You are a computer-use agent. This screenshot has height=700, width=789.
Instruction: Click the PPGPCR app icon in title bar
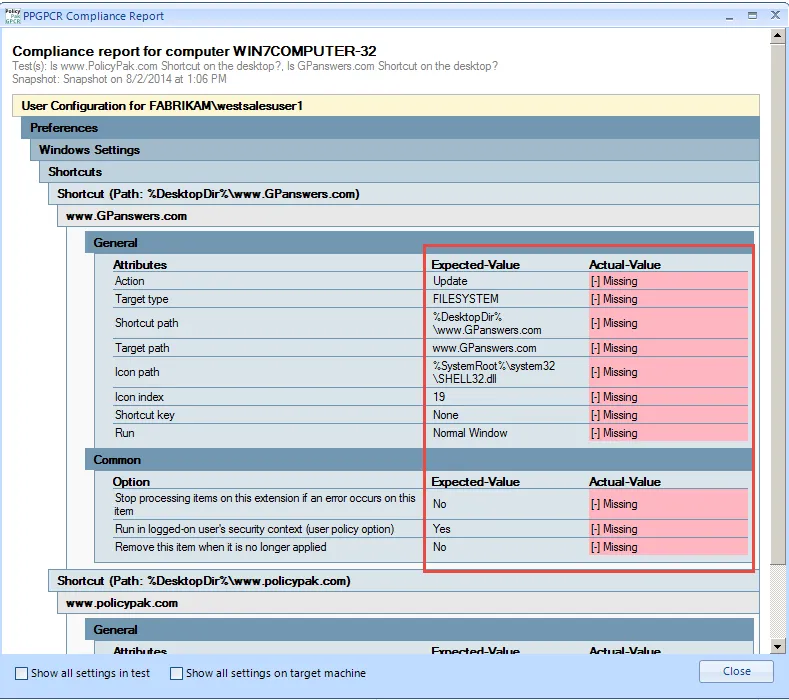[13, 16]
